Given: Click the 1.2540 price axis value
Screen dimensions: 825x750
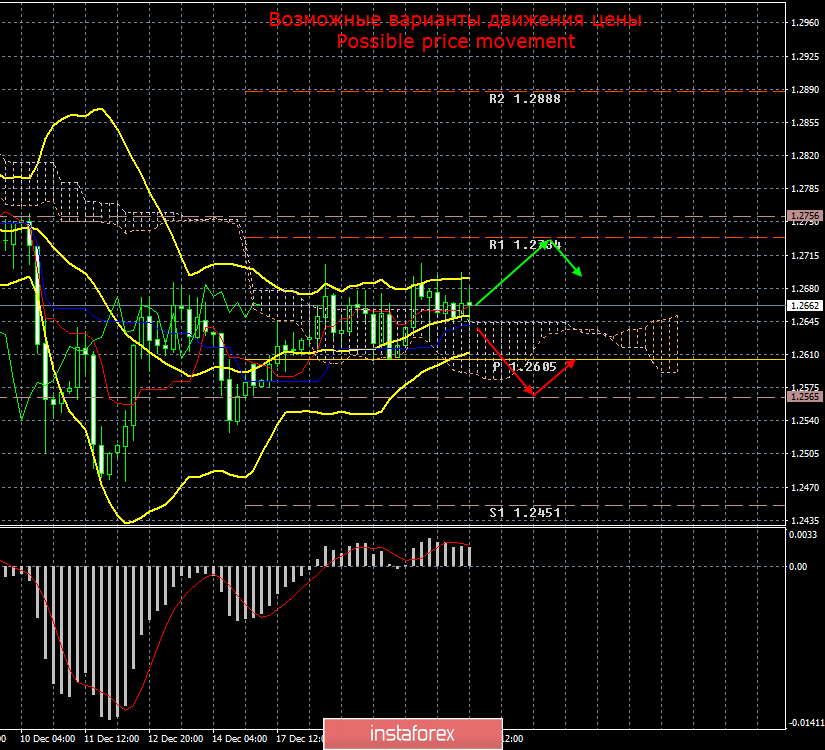Looking at the screenshot, I should 805,421.
